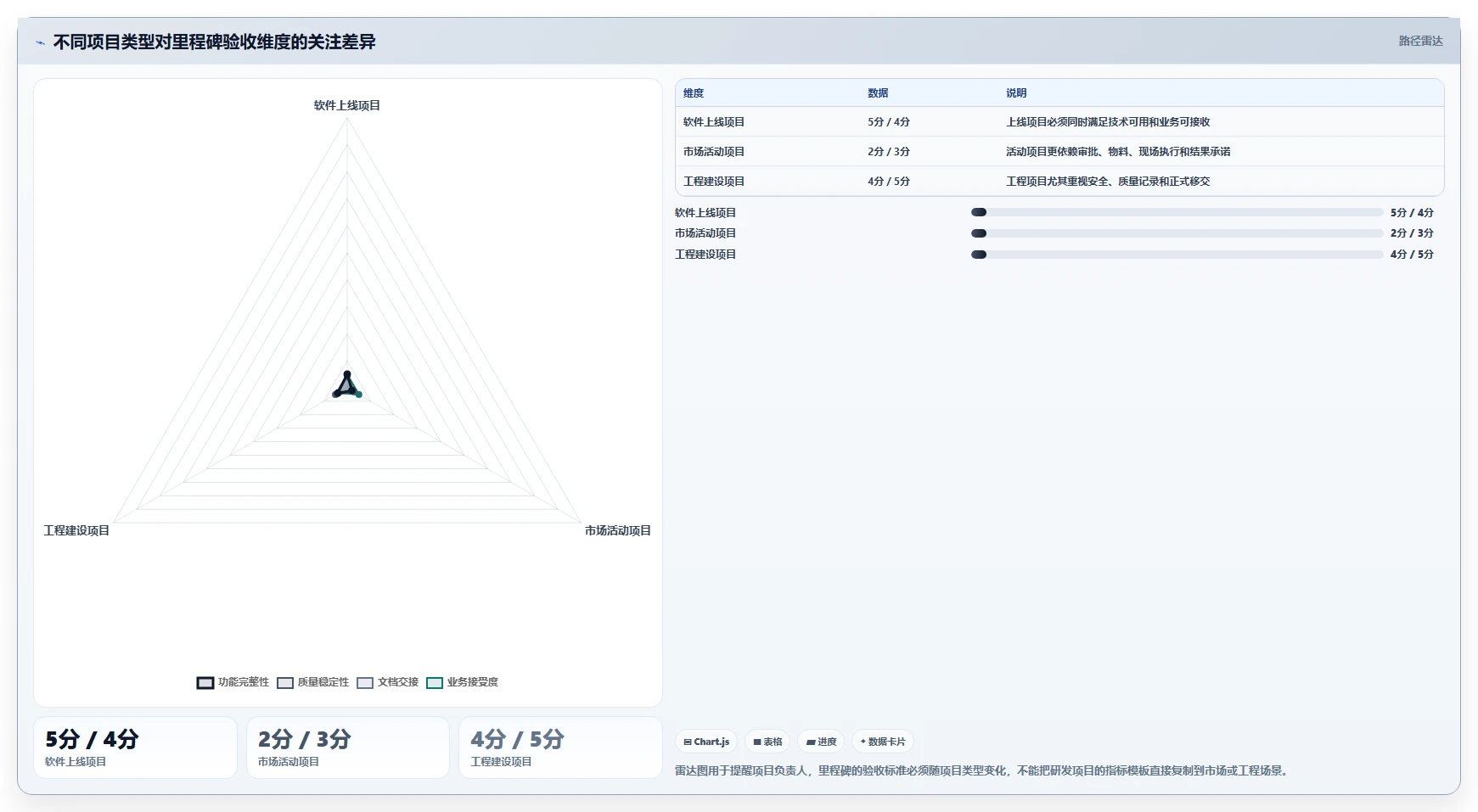
Task: Click the 路径雷达 label in header
Action: coord(1420,41)
